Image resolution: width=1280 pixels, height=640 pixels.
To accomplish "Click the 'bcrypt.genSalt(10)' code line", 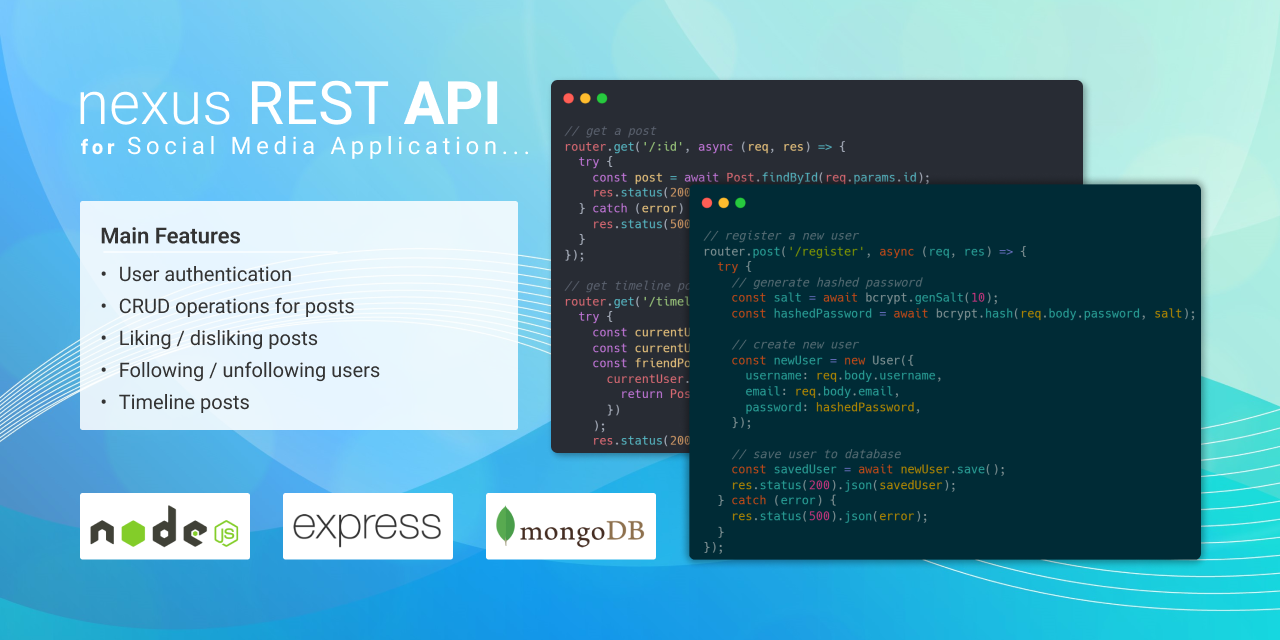I will click(x=865, y=298).
